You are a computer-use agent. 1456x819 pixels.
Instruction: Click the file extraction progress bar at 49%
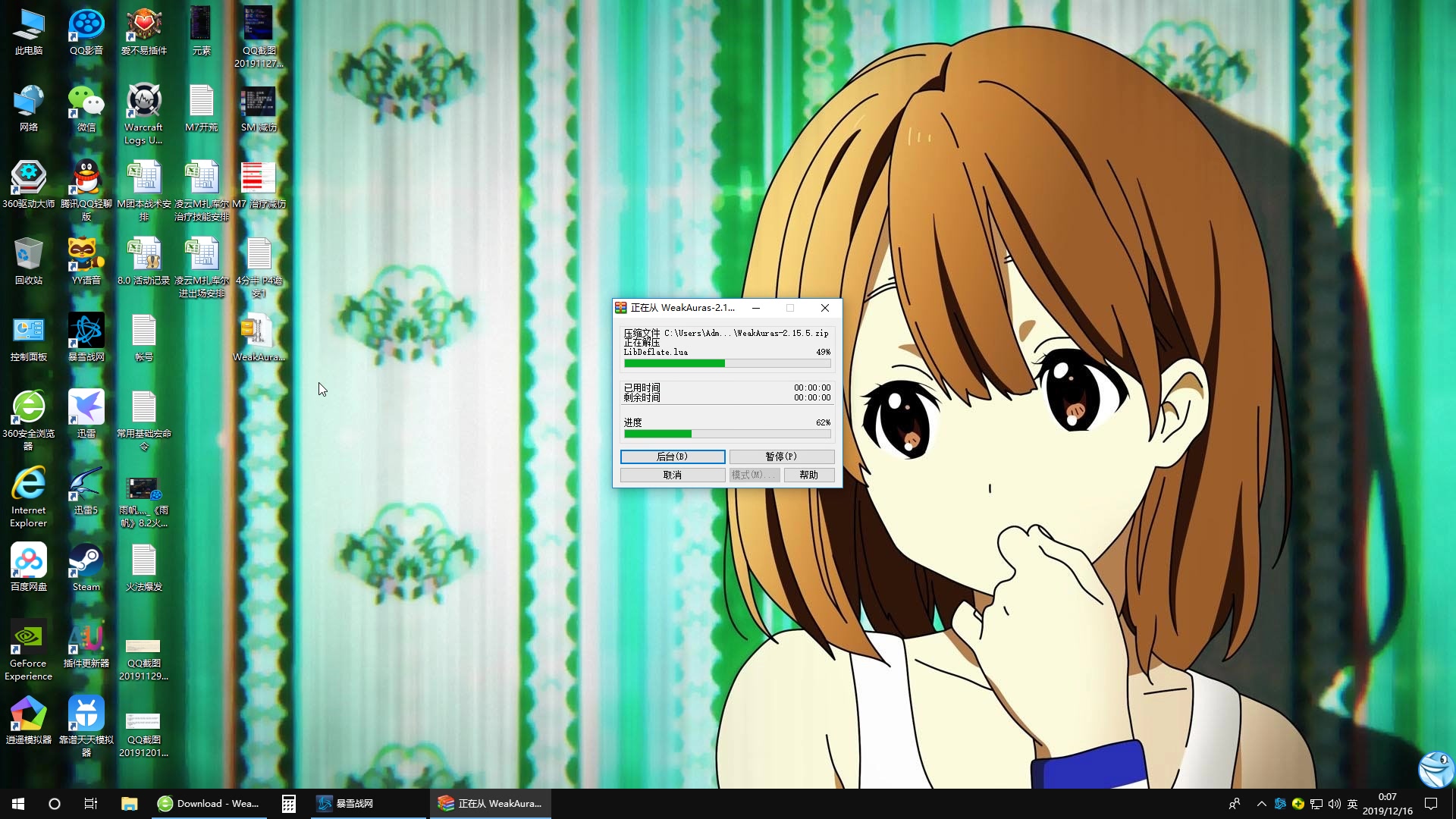(727, 363)
